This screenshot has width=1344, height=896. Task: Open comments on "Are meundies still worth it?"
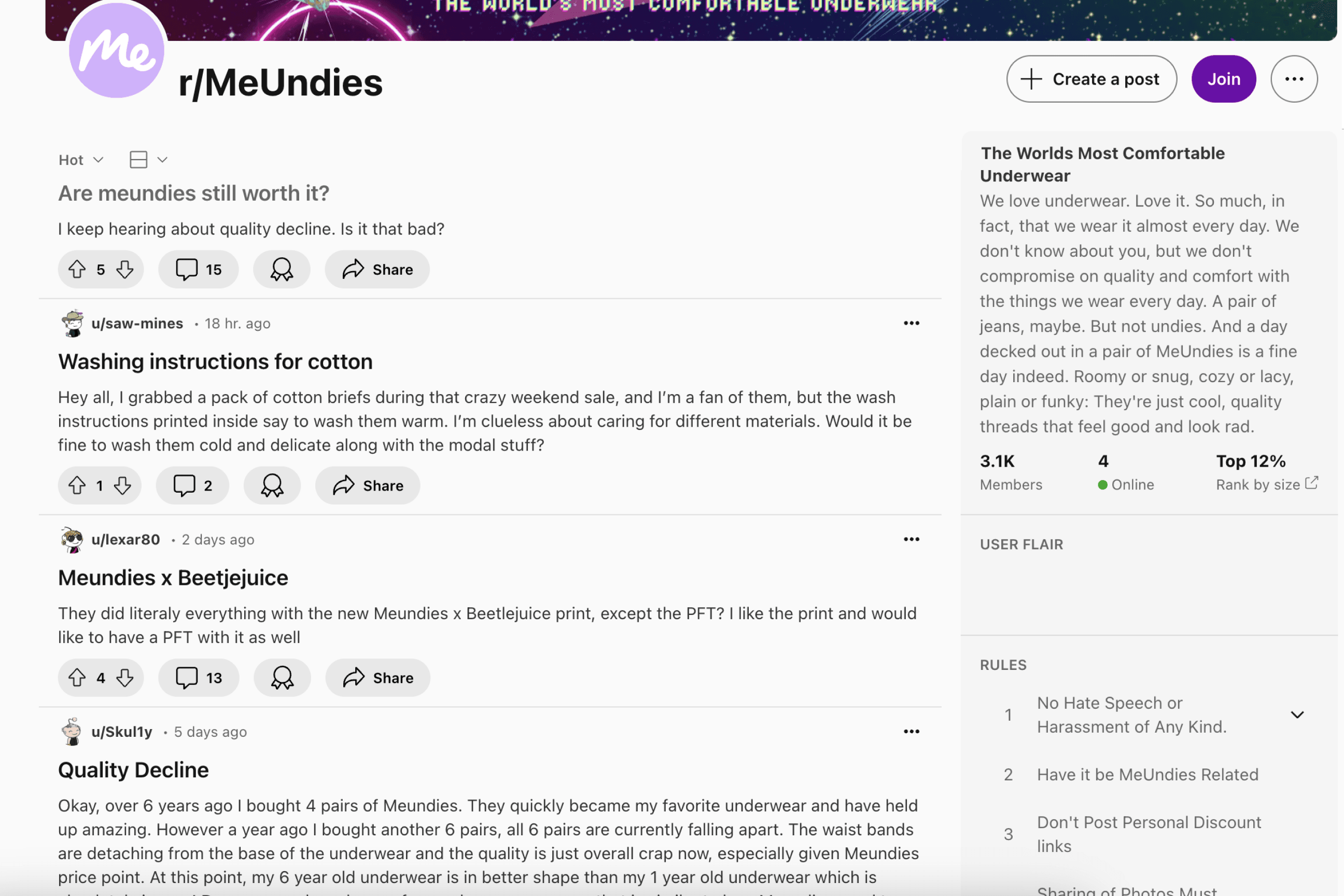point(198,269)
